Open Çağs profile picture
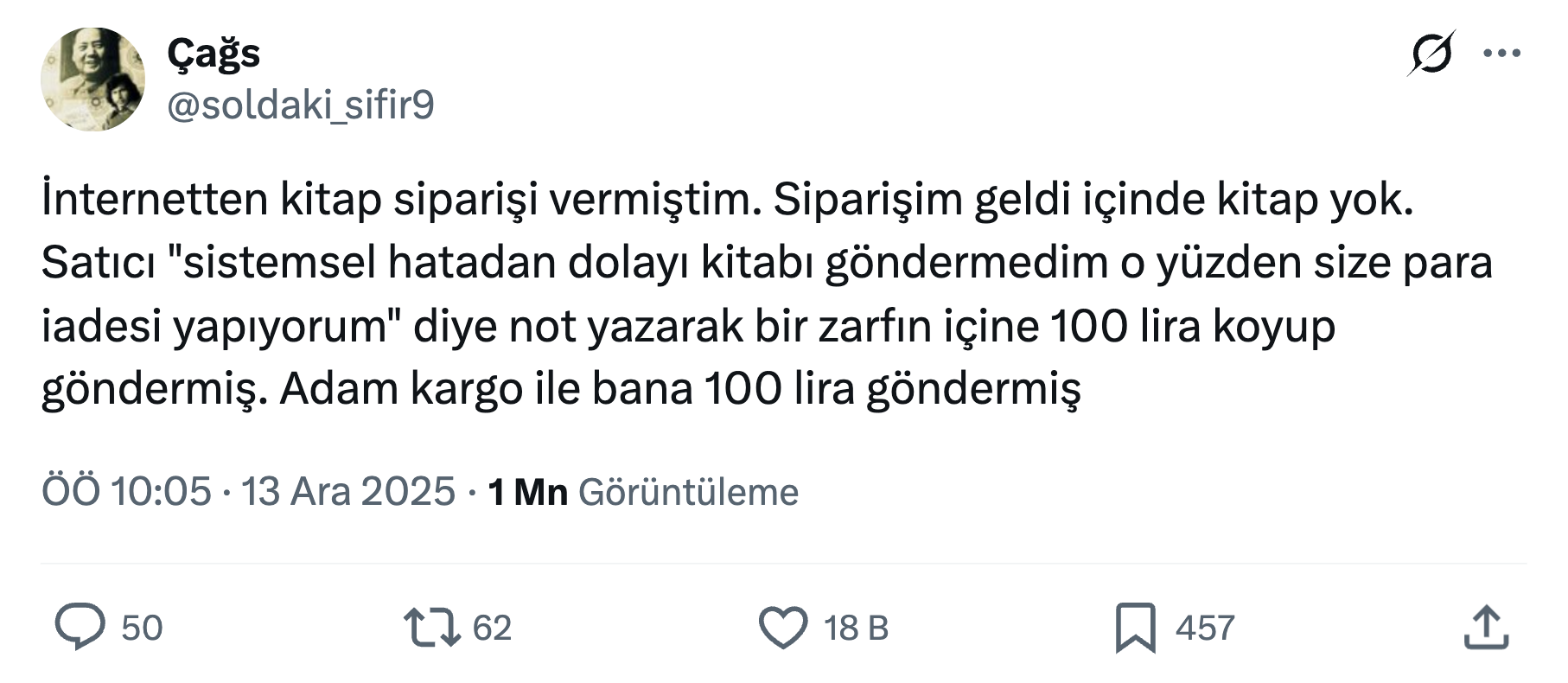 tap(92, 80)
